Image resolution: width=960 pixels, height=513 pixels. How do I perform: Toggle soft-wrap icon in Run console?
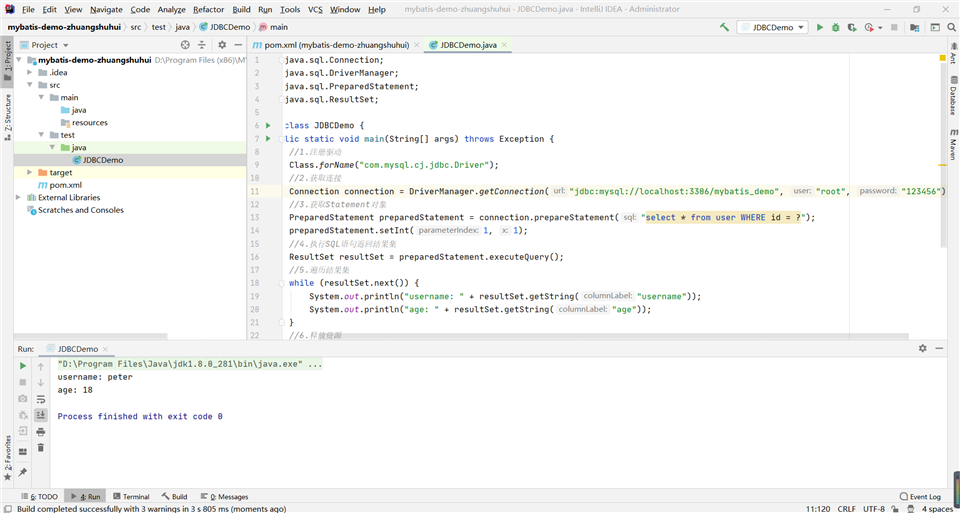click(41, 399)
